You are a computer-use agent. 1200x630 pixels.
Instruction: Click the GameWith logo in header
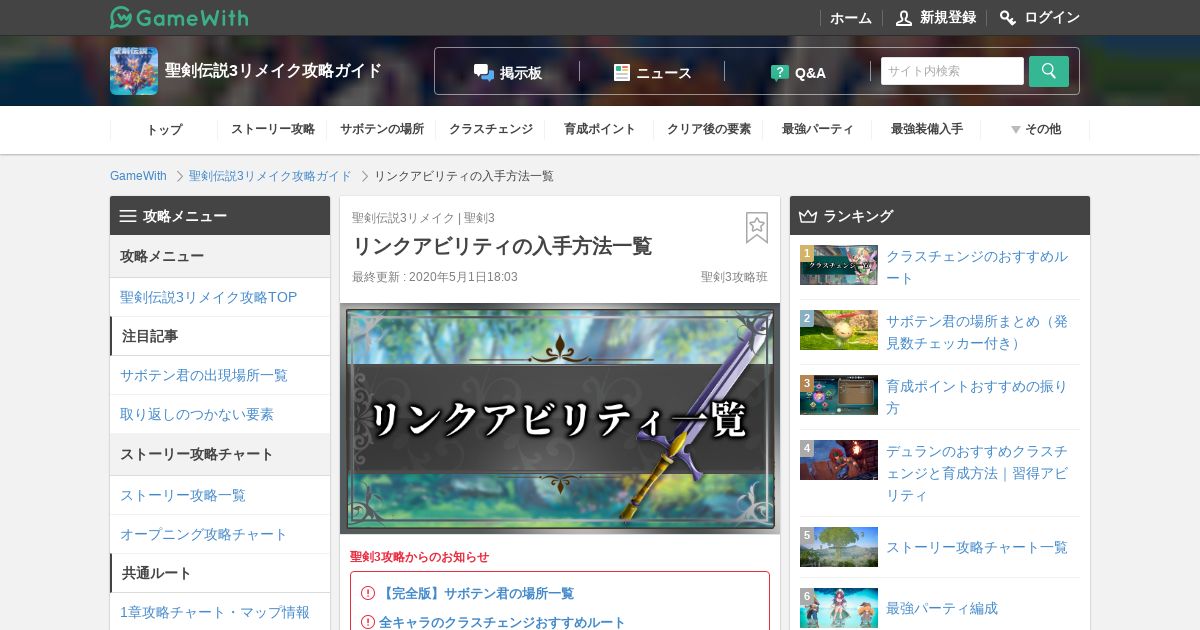click(x=179, y=17)
